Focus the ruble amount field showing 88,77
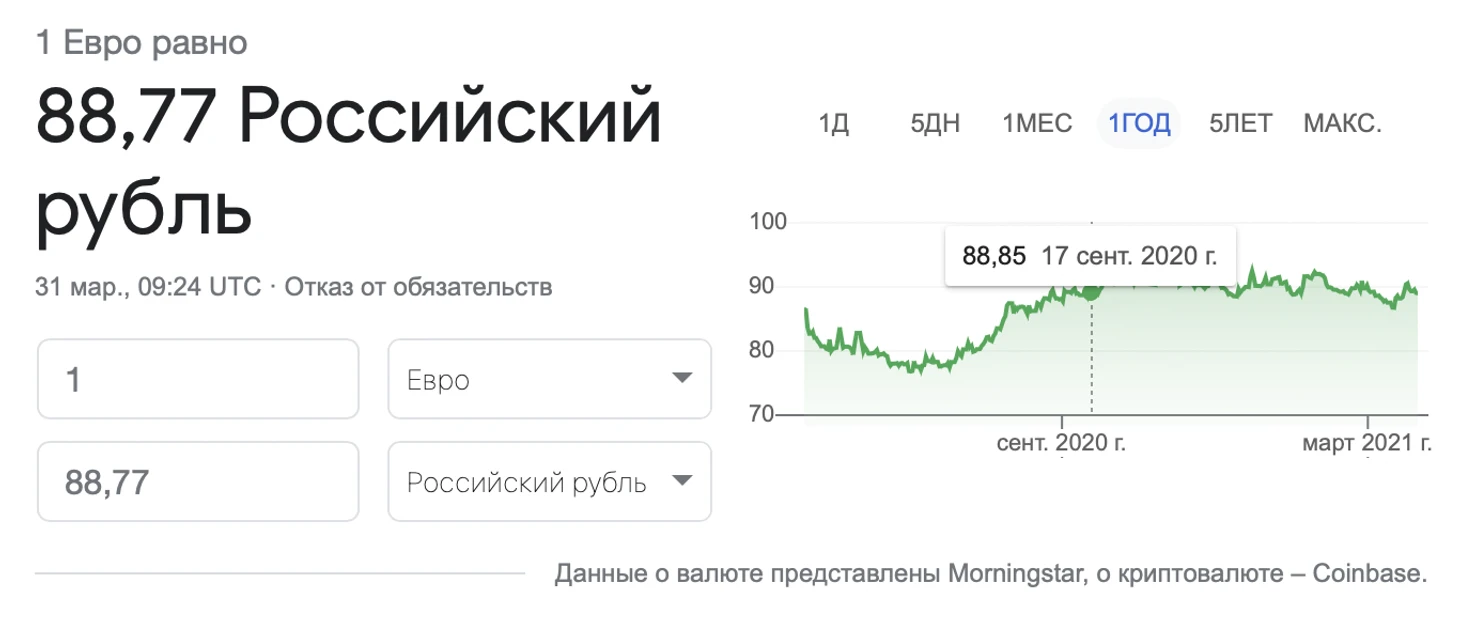Viewport: 1460px width, 620px height. coord(198,482)
